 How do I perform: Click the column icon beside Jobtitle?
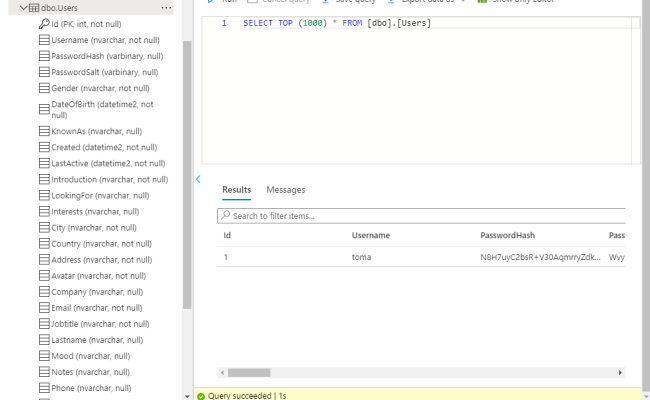44,324
